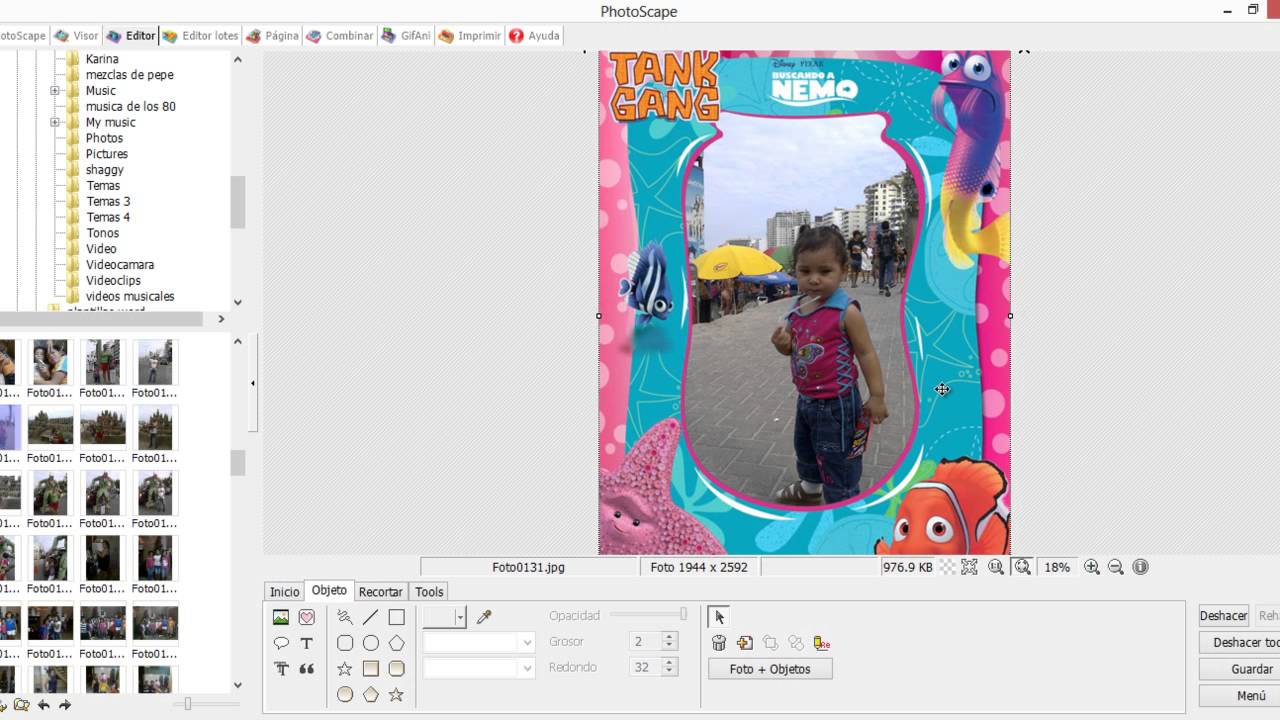
Task: Select the outlined circle shape
Action: click(x=371, y=643)
